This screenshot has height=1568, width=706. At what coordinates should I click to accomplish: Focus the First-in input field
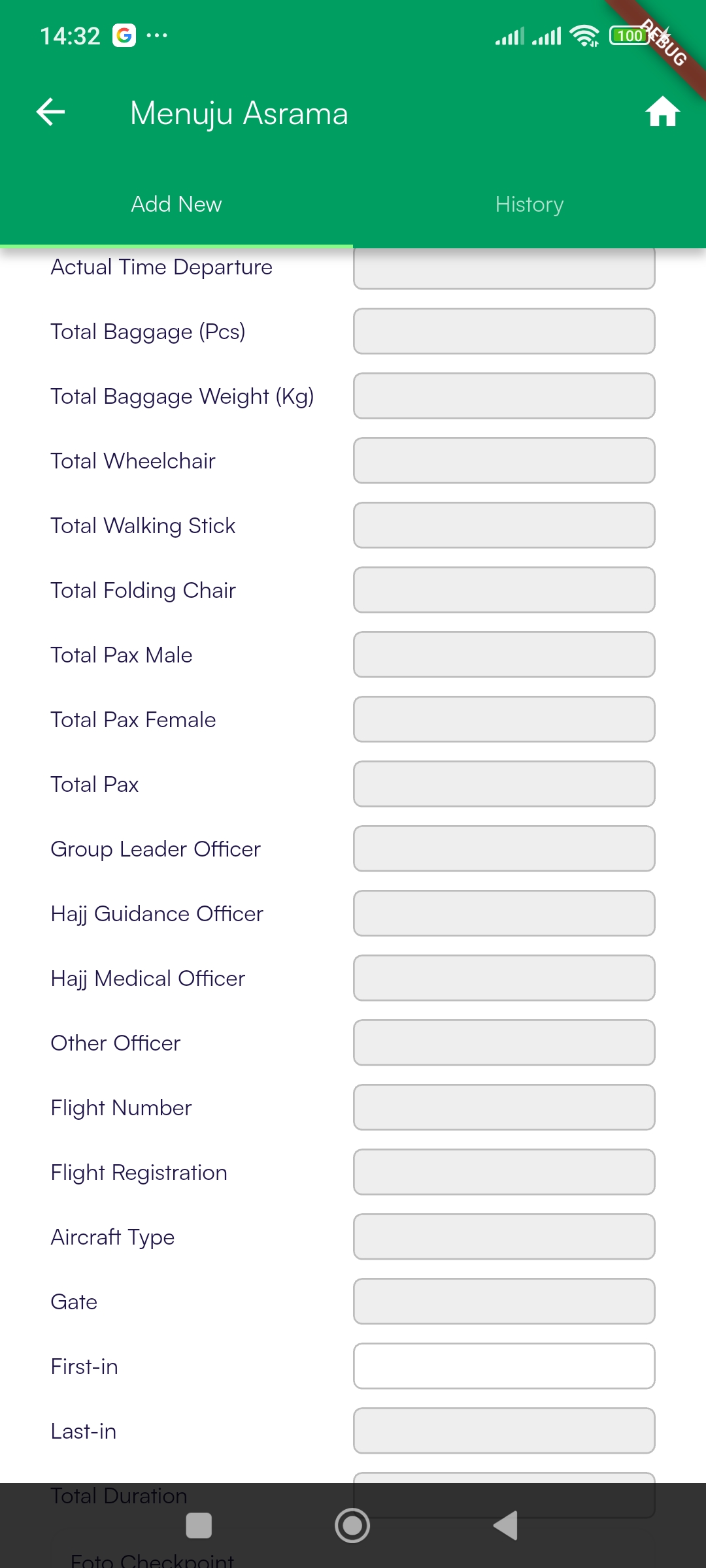(504, 1366)
